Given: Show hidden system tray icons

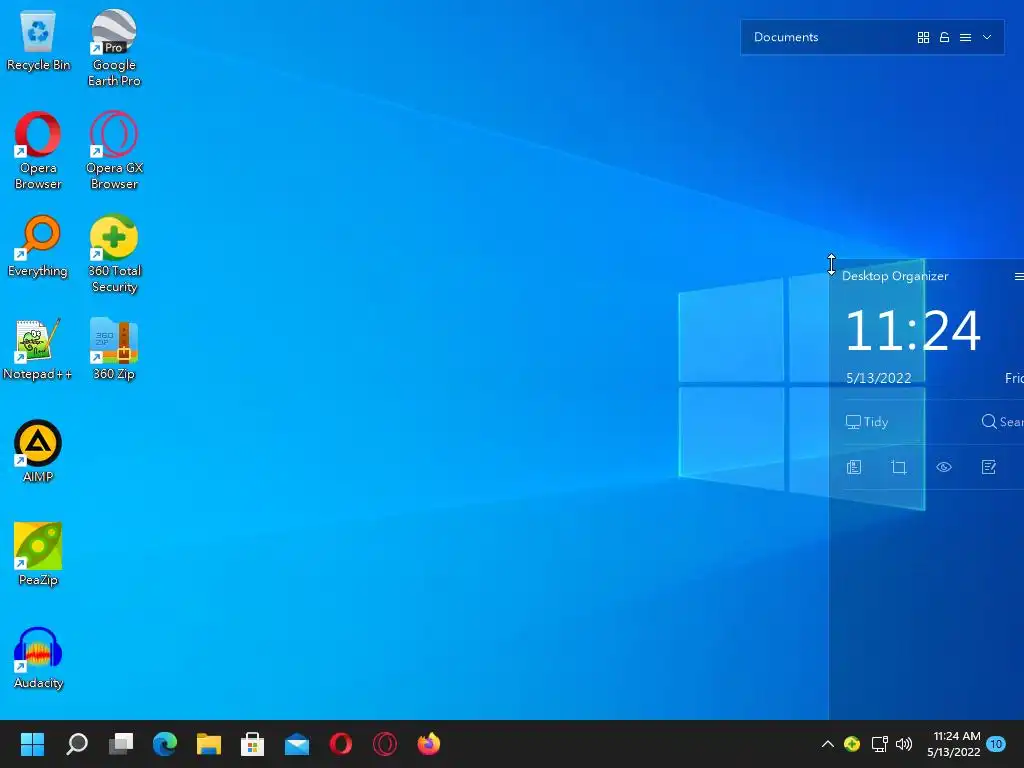Looking at the screenshot, I should (x=827, y=744).
